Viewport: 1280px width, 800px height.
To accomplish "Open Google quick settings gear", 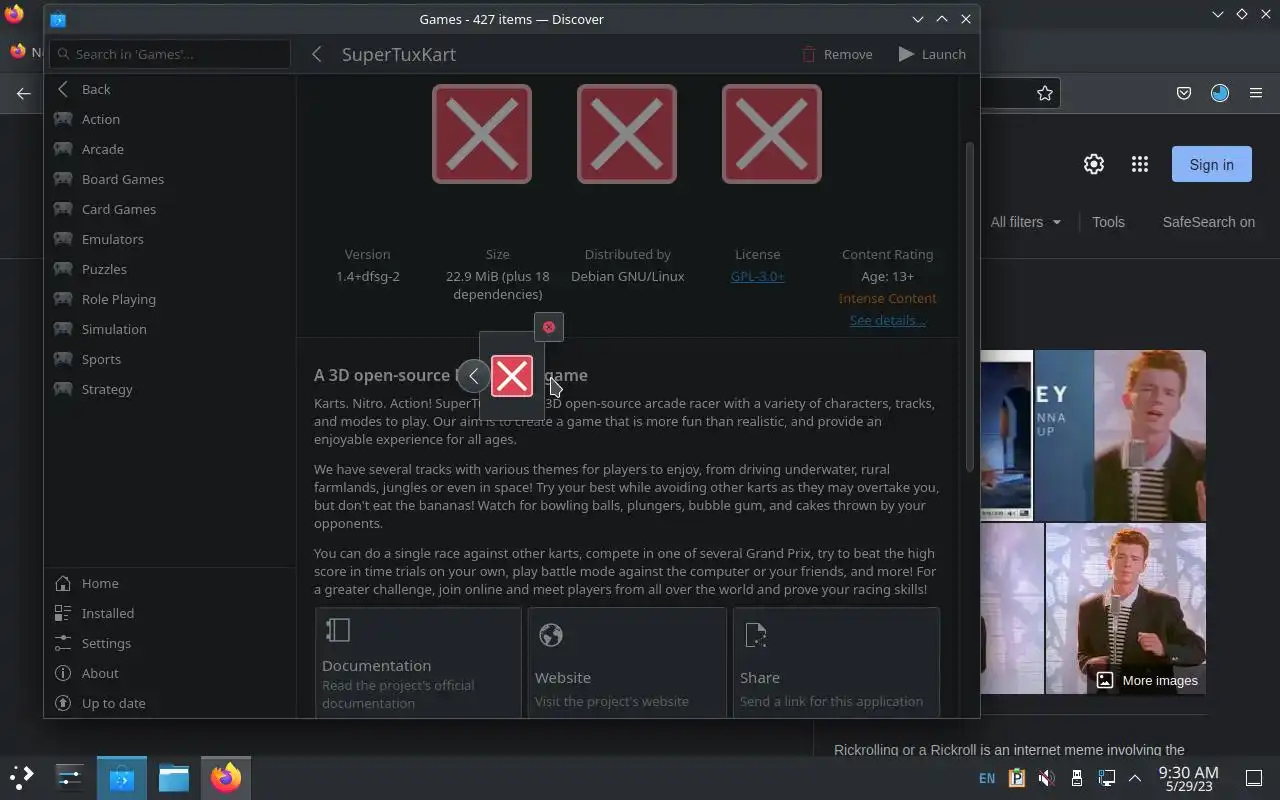I will point(1094,165).
